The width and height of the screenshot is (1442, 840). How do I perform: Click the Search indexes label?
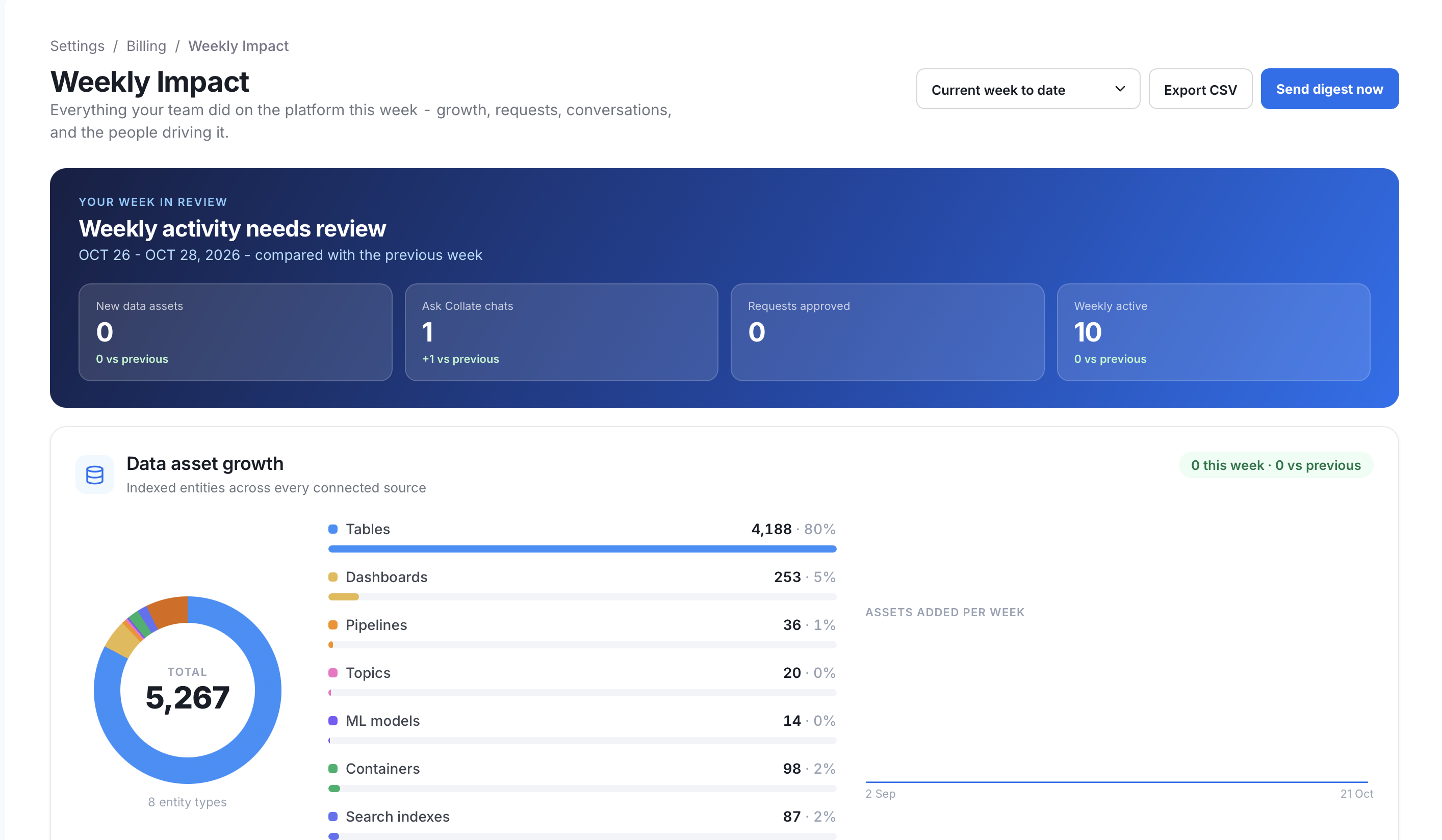coord(398,817)
